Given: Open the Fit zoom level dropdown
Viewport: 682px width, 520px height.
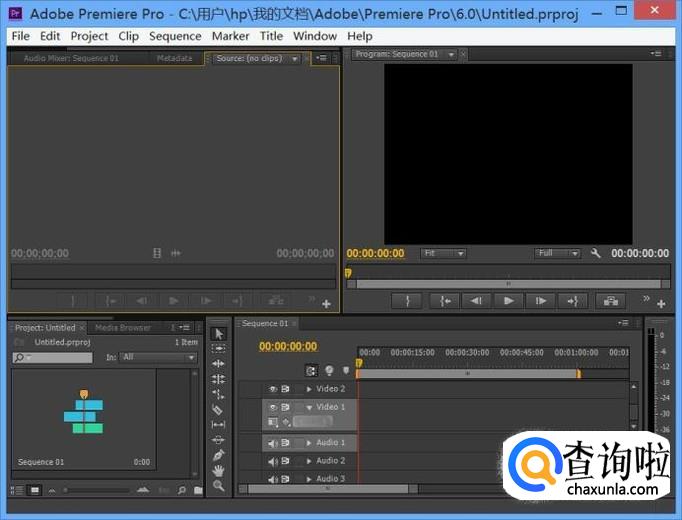Looking at the screenshot, I should click(442, 254).
